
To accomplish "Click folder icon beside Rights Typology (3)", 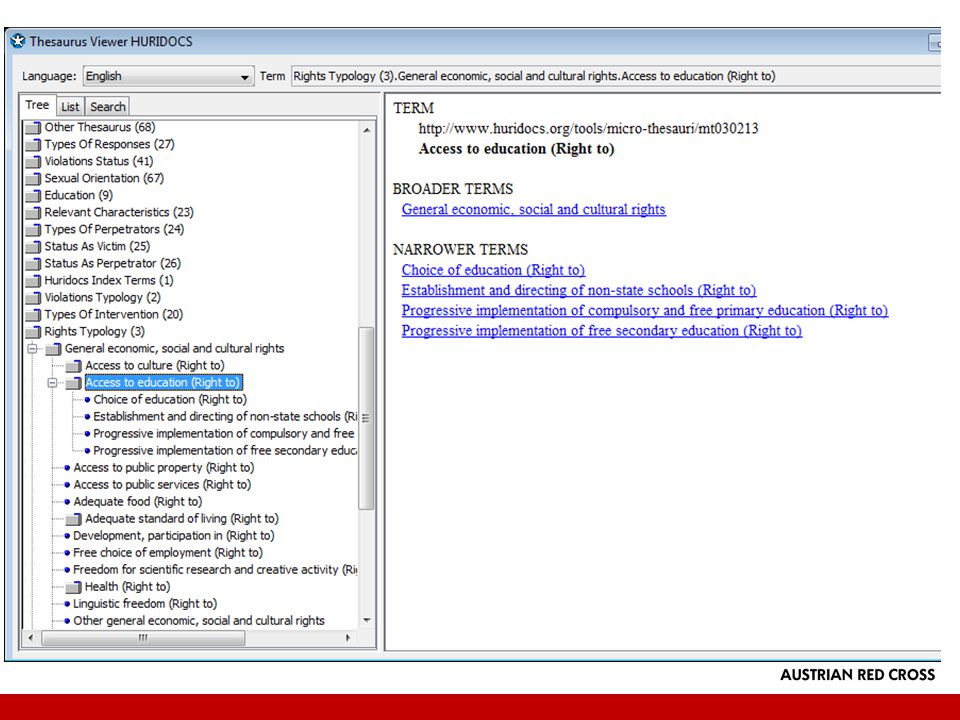I will click(33, 332).
